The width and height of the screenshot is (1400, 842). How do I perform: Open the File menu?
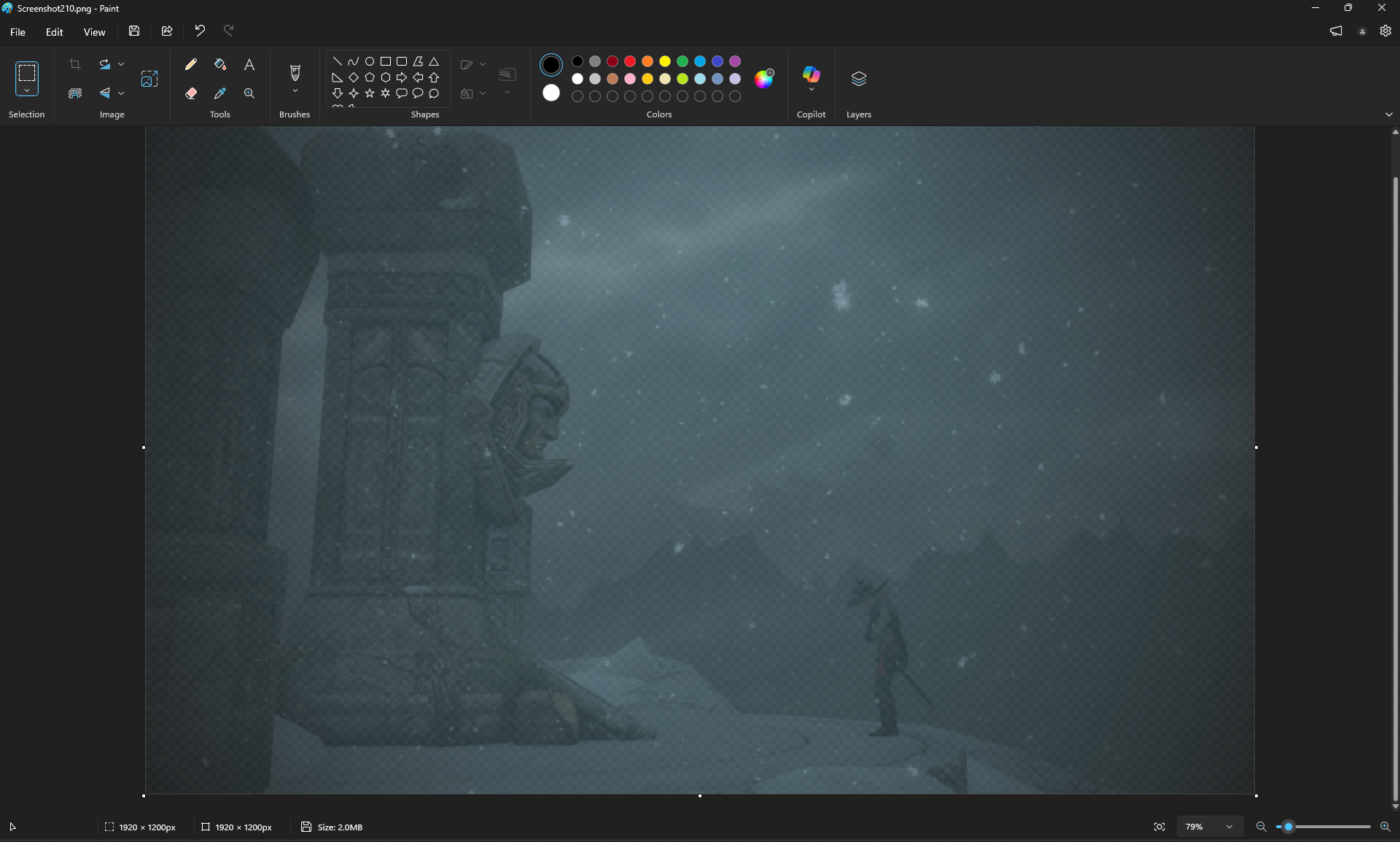point(17,32)
